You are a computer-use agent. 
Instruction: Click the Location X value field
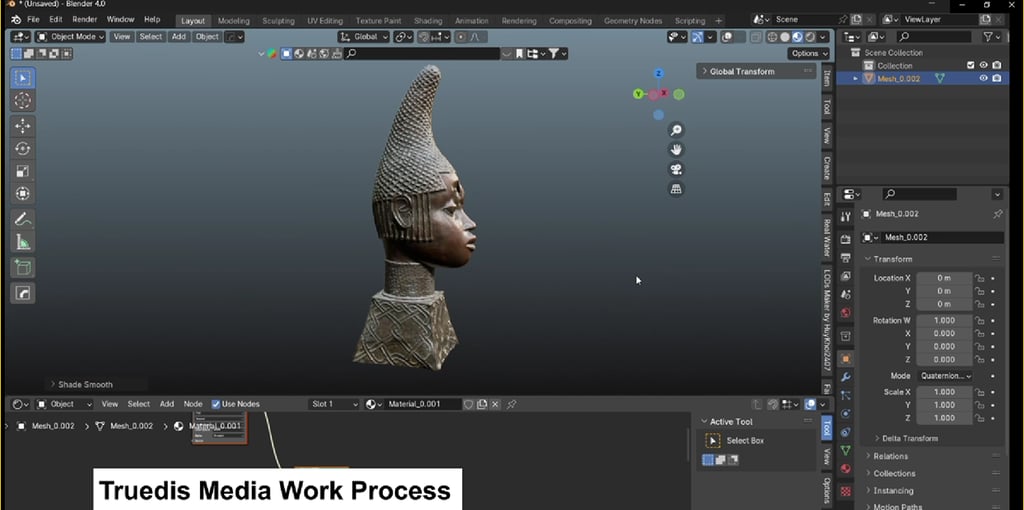(x=944, y=278)
